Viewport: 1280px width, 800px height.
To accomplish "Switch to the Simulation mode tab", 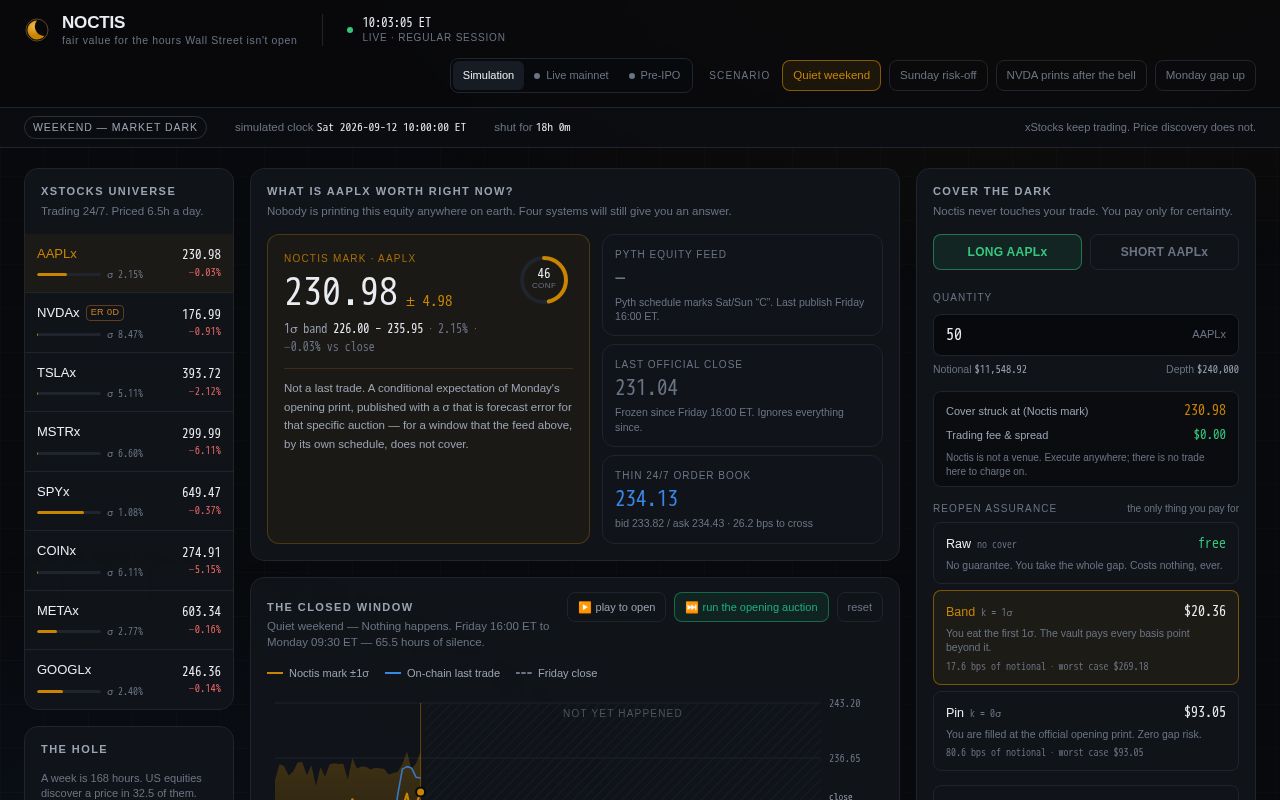I will coord(488,75).
